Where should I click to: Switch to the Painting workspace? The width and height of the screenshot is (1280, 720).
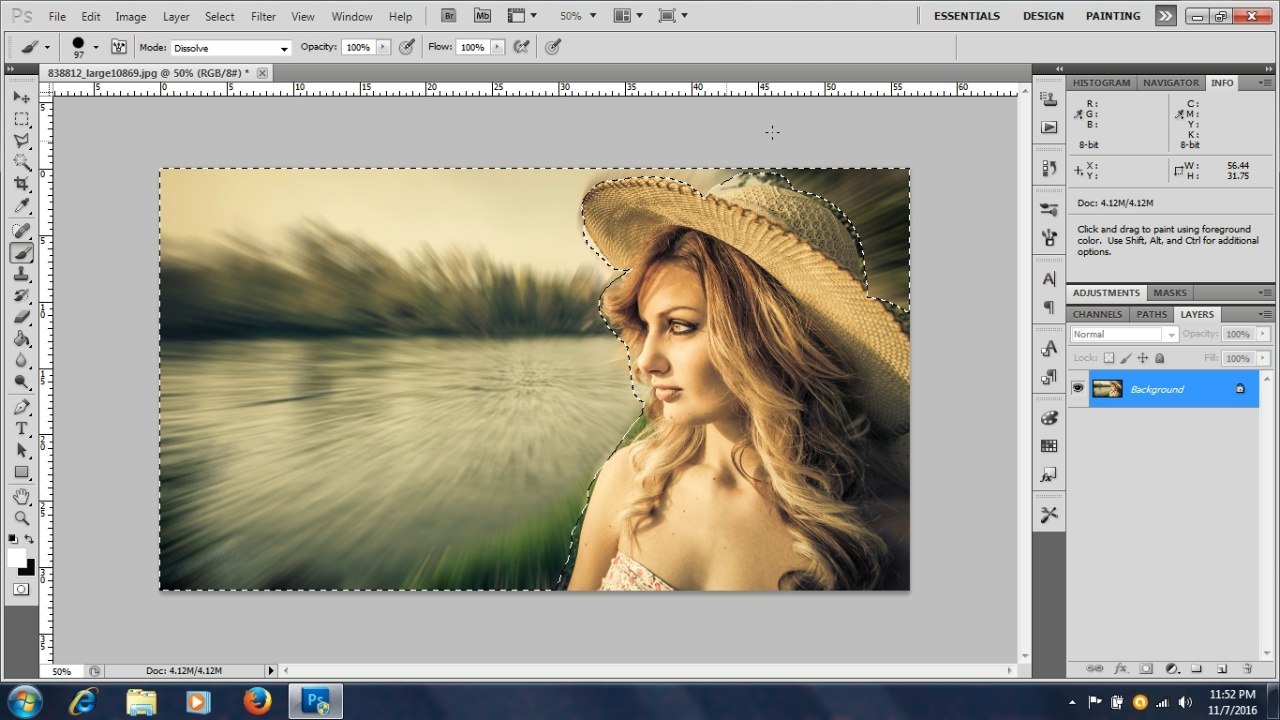[1113, 16]
